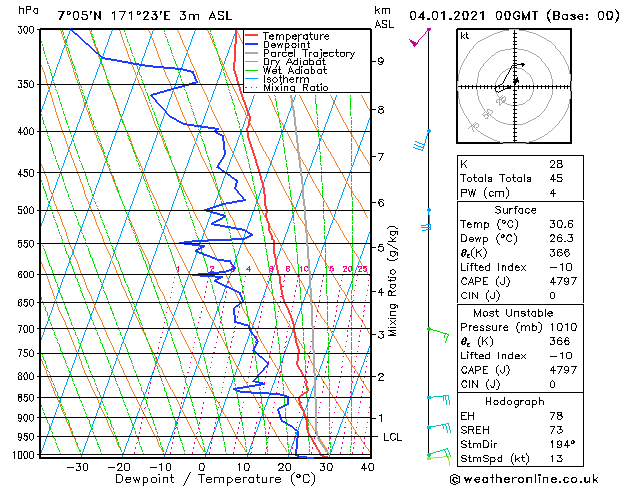Click the 'Dry Adiabat' legend entry

pos(294,62)
